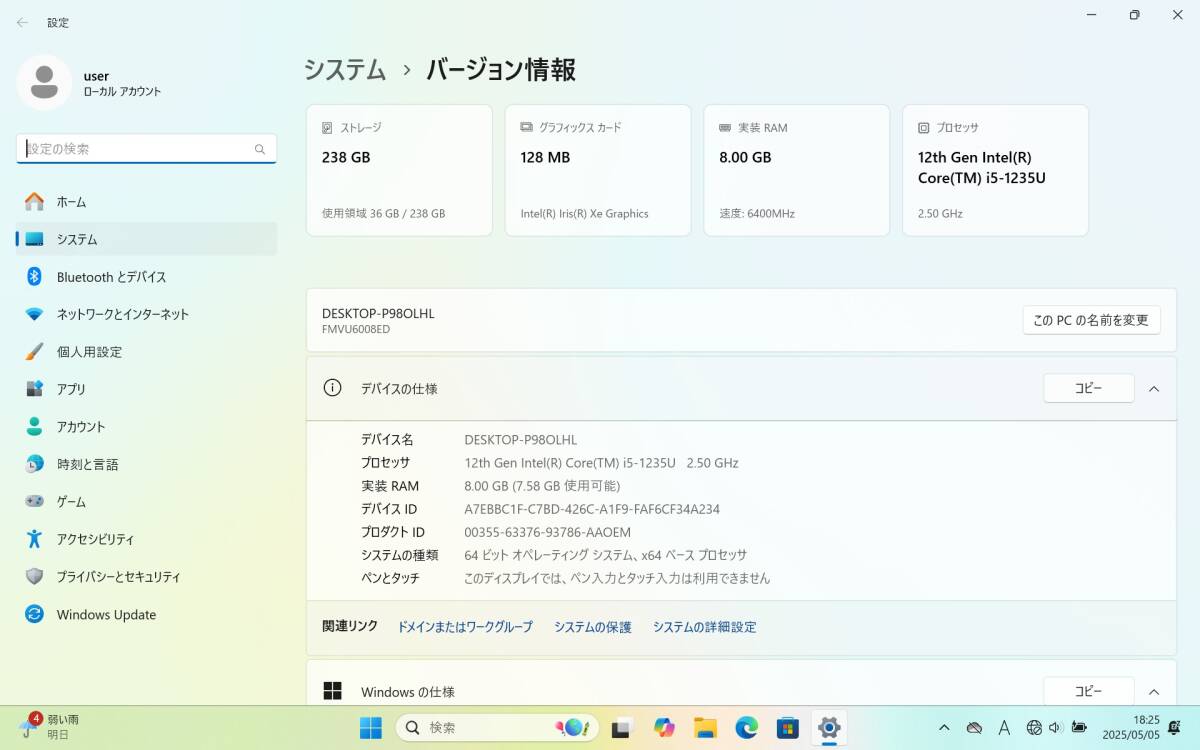
Task: Launch Copilot from the taskbar
Action: coord(664,727)
